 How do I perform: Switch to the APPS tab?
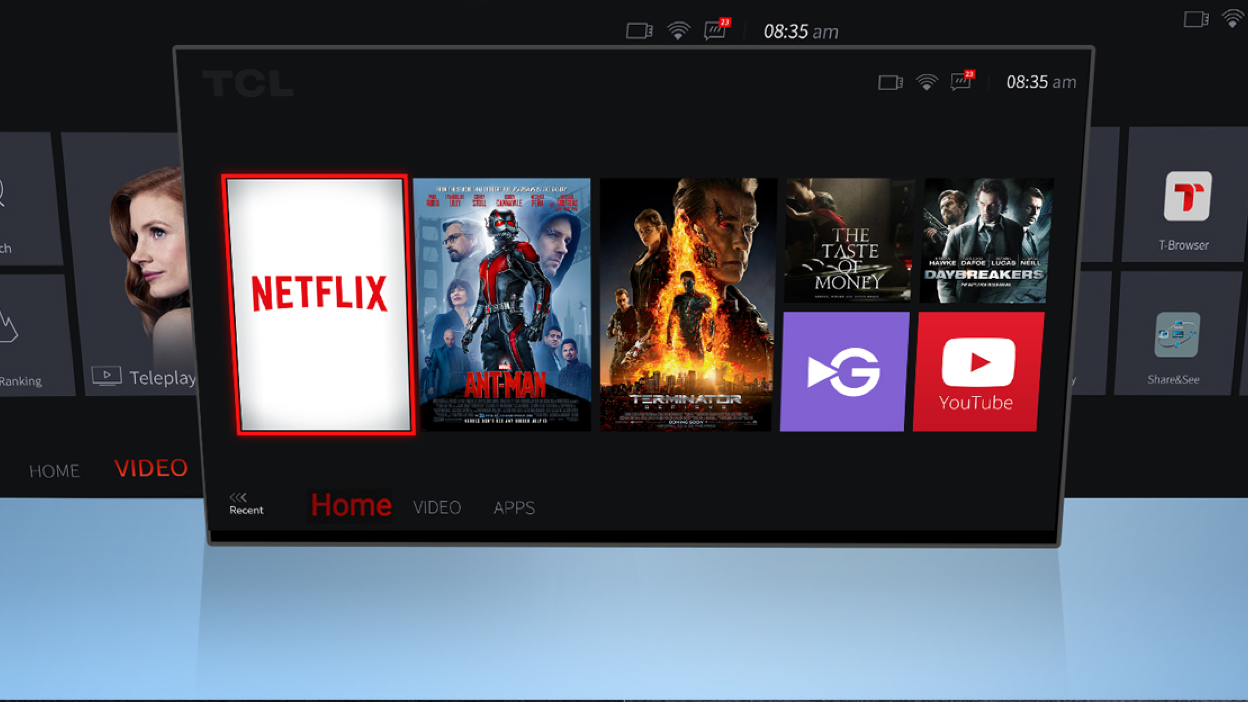pos(514,508)
